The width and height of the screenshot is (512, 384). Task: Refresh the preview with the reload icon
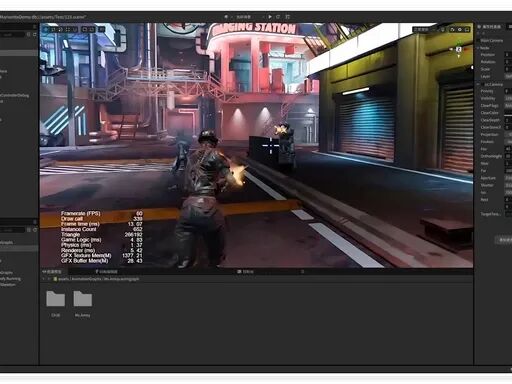click(278, 16)
